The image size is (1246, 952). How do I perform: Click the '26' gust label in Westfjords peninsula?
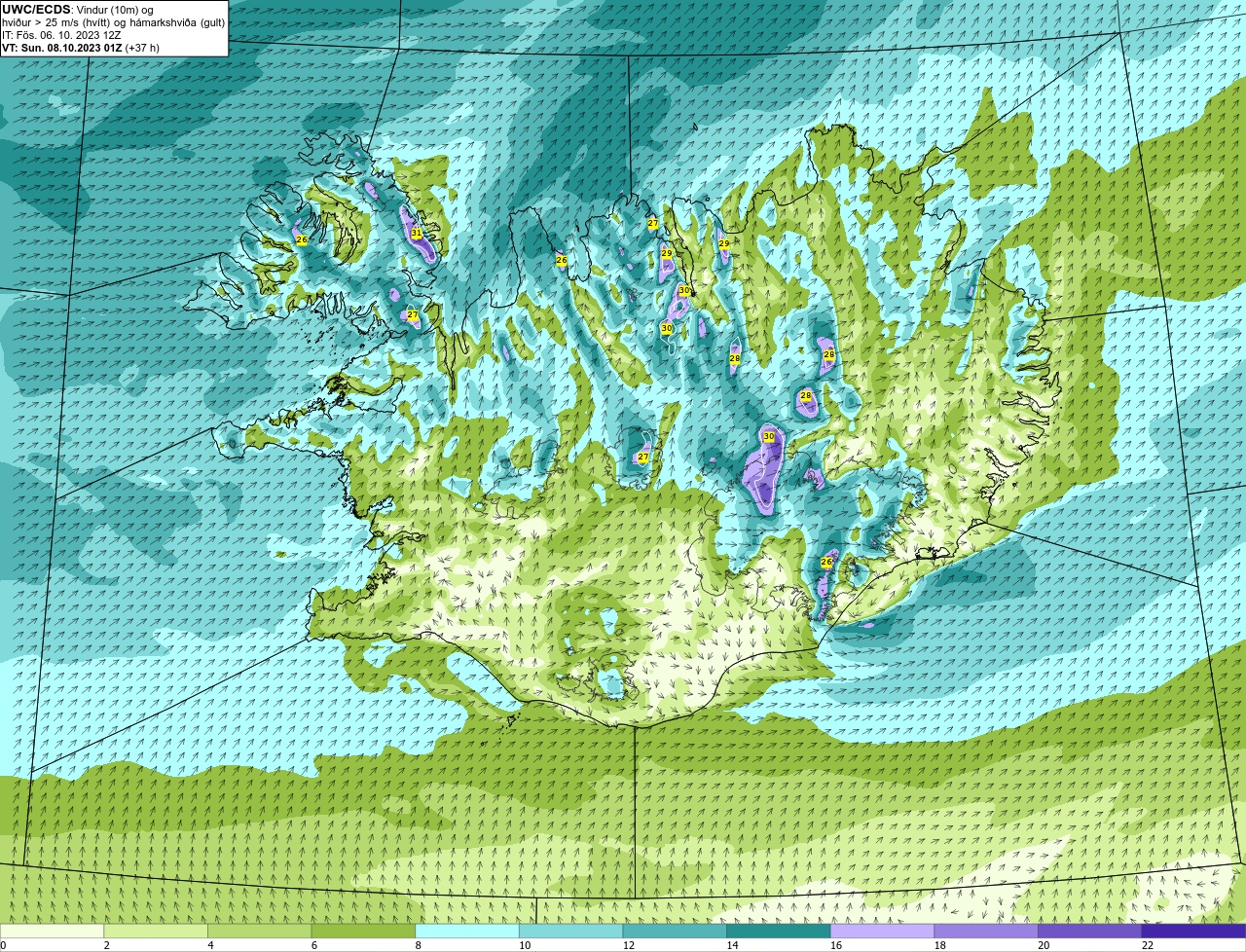(x=302, y=239)
